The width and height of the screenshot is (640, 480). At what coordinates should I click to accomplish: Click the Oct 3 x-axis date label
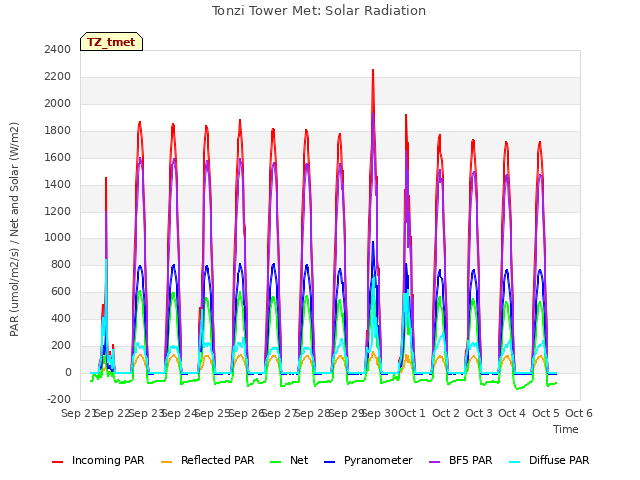click(x=479, y=413)
